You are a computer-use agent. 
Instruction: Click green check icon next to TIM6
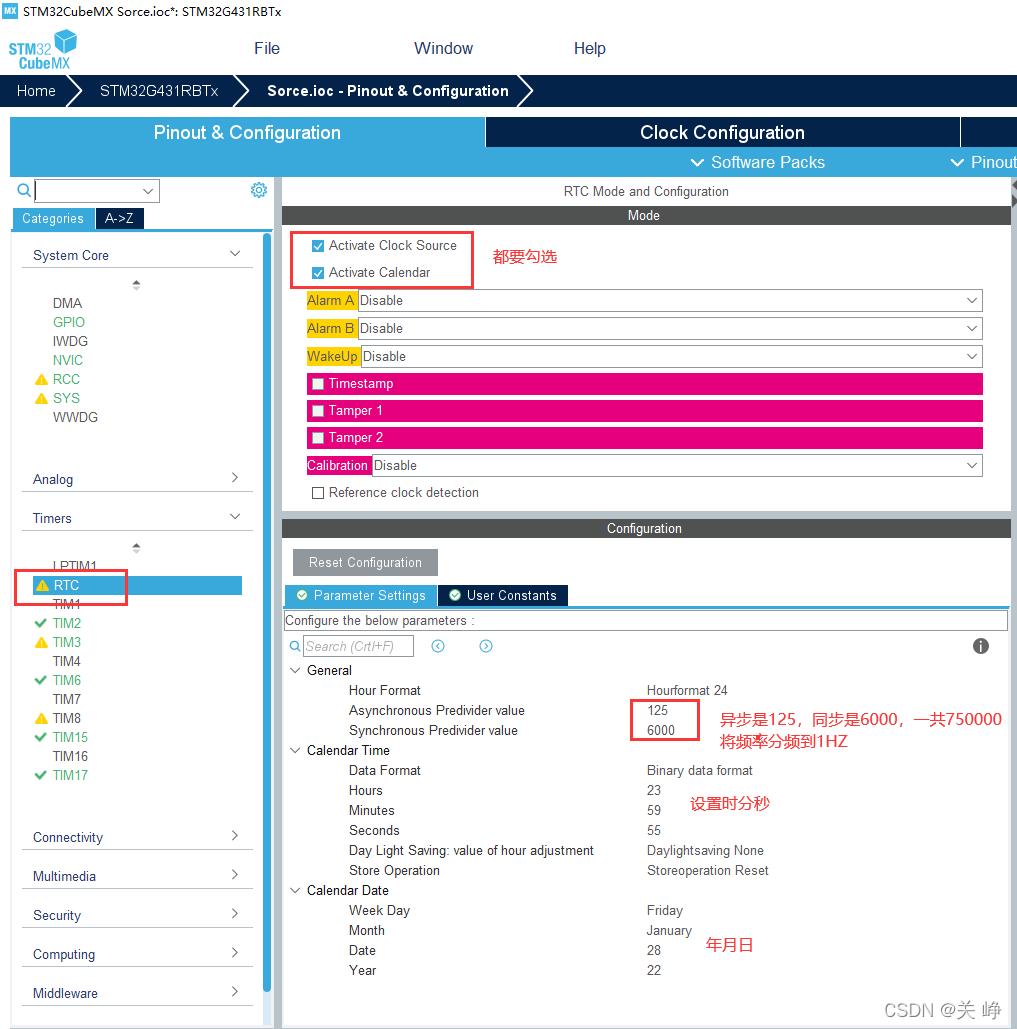[41, 680]
